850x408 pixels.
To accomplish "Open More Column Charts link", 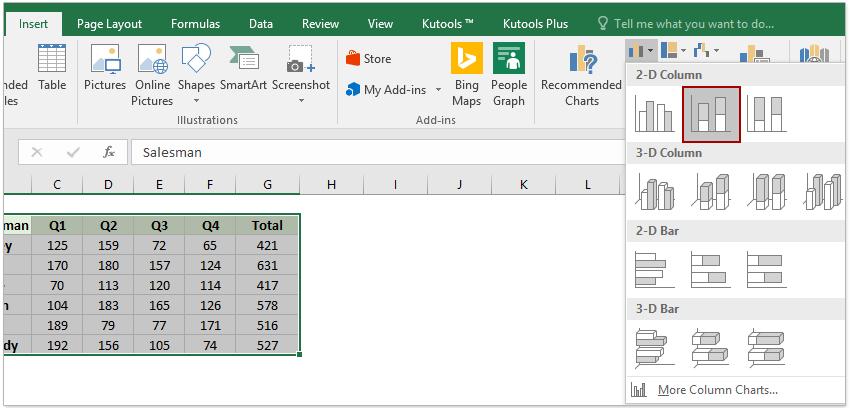I will point(716,389).
